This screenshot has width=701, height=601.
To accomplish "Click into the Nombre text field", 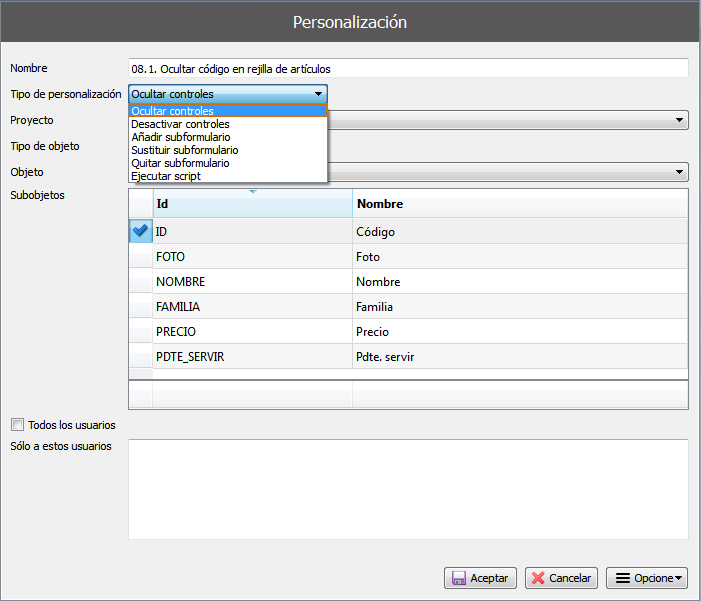I will [408, 68].
